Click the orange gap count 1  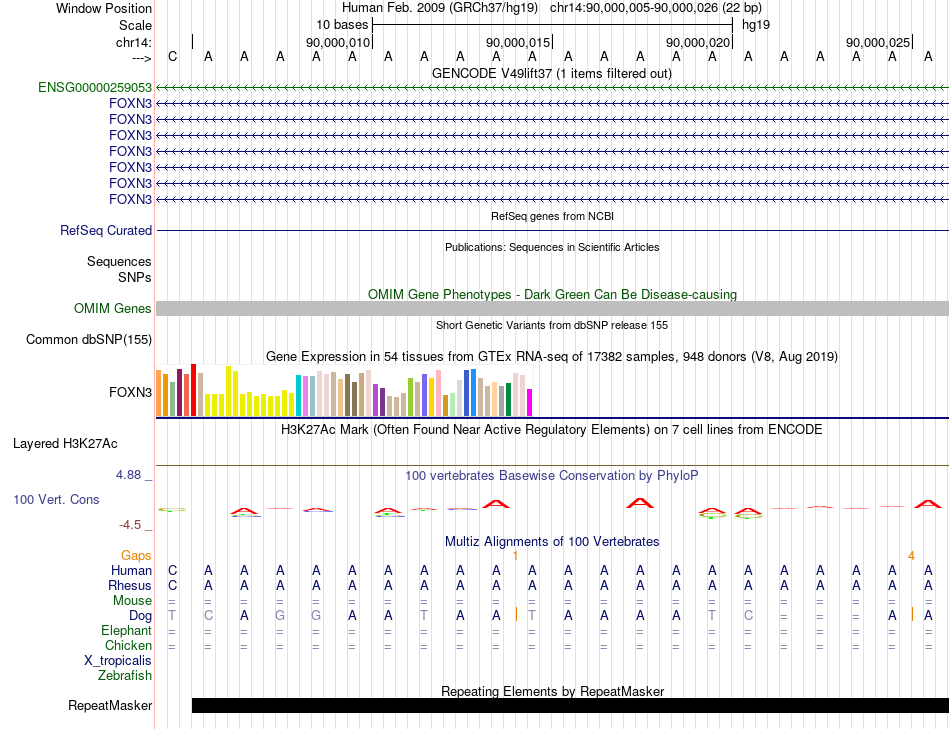point(515,556)
